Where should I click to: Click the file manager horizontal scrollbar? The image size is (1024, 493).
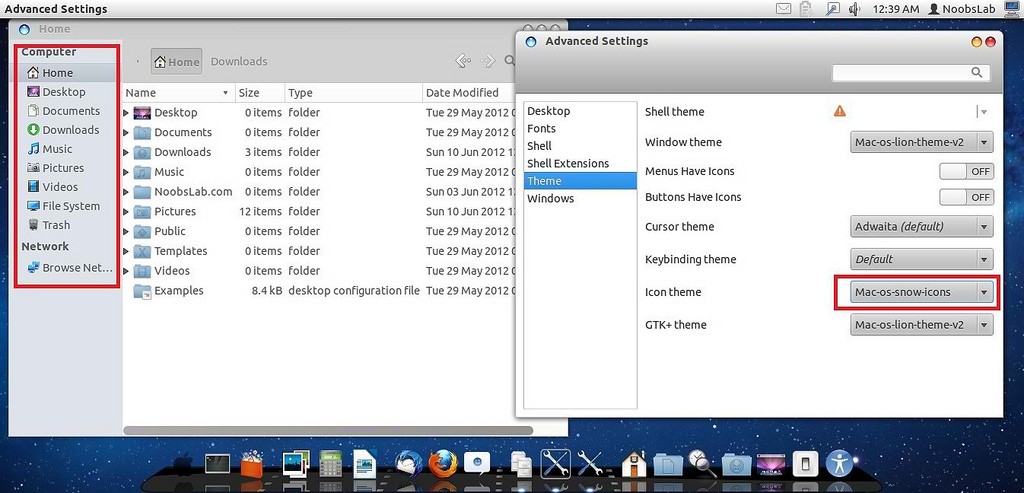[328, 431]
